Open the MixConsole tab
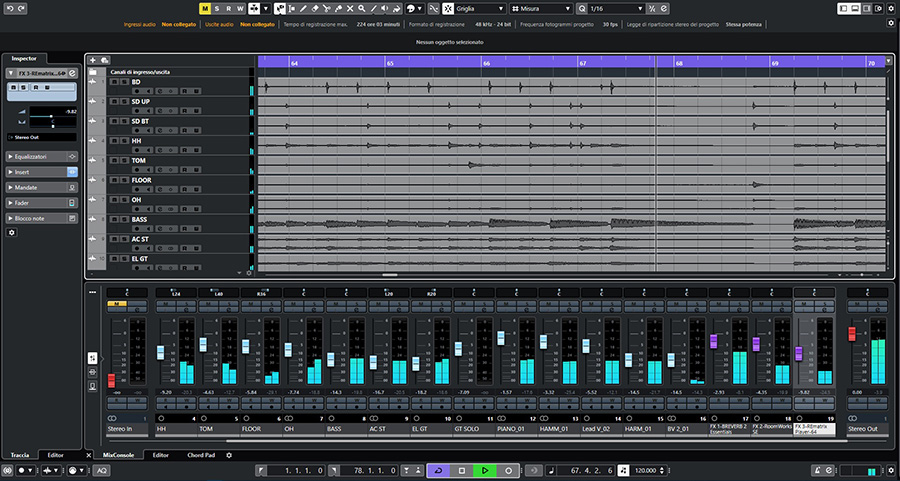Screen dimensions: 900x481 click(118, 455)
